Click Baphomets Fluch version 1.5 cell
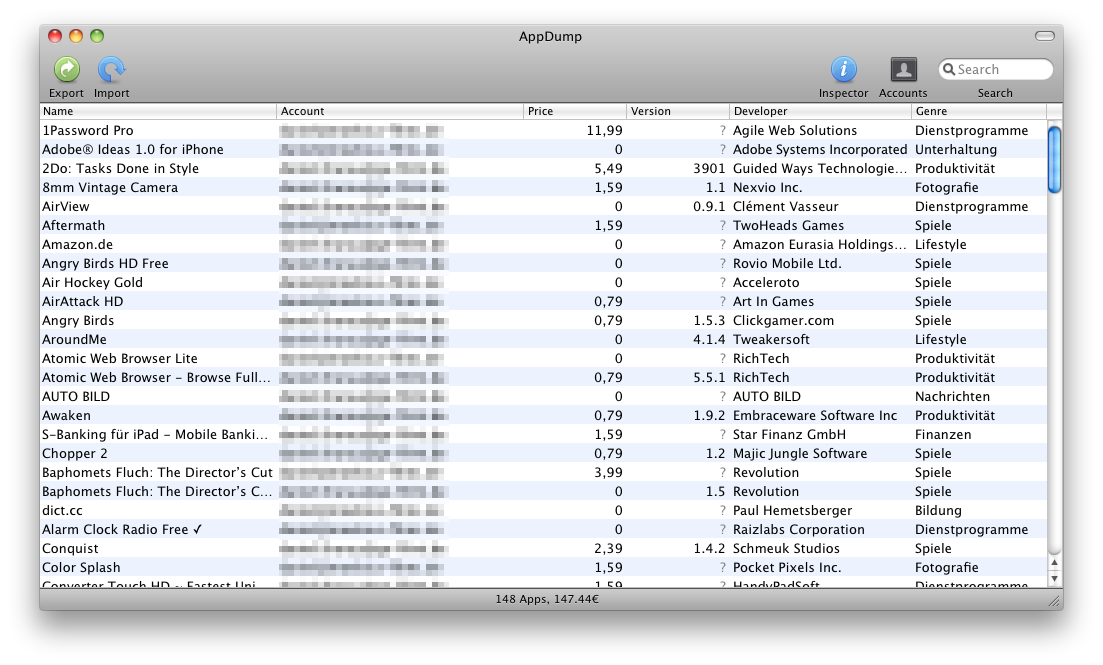This screenshot has width=1103, height=665. (x=715, y=491)
